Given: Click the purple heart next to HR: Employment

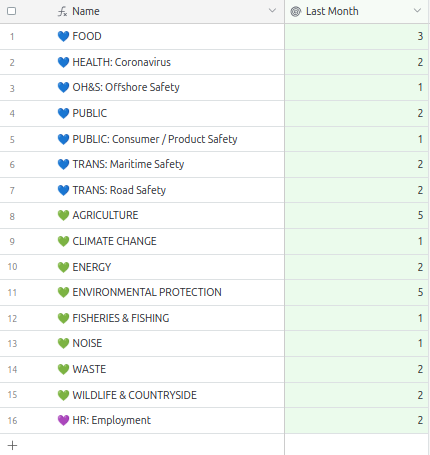Looking at the screenshot, I should [x=63, y=420].
